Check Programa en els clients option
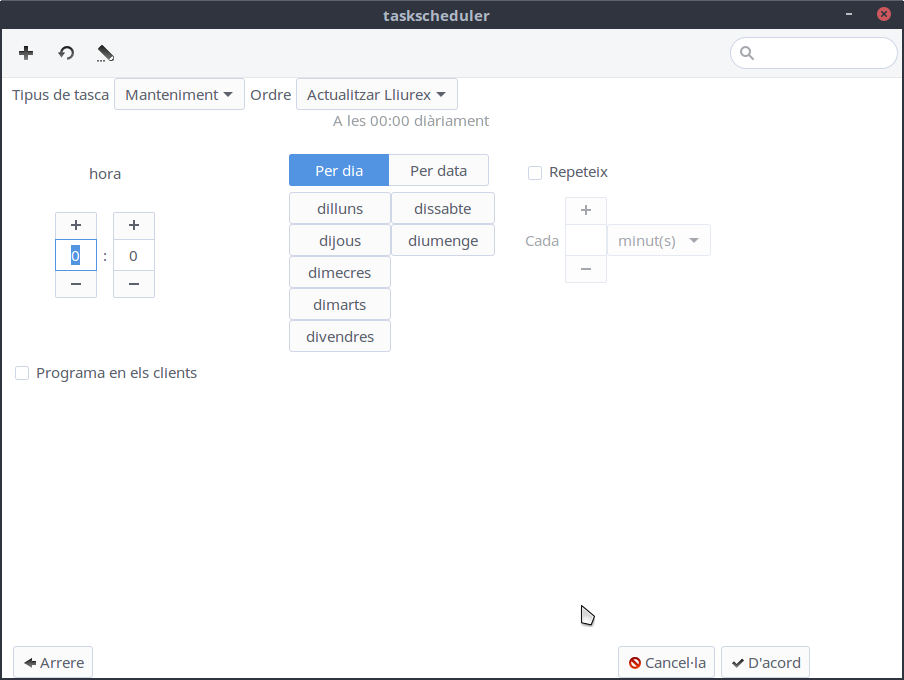The height and width of the screenshot is (680, 904). coord(22,373)
